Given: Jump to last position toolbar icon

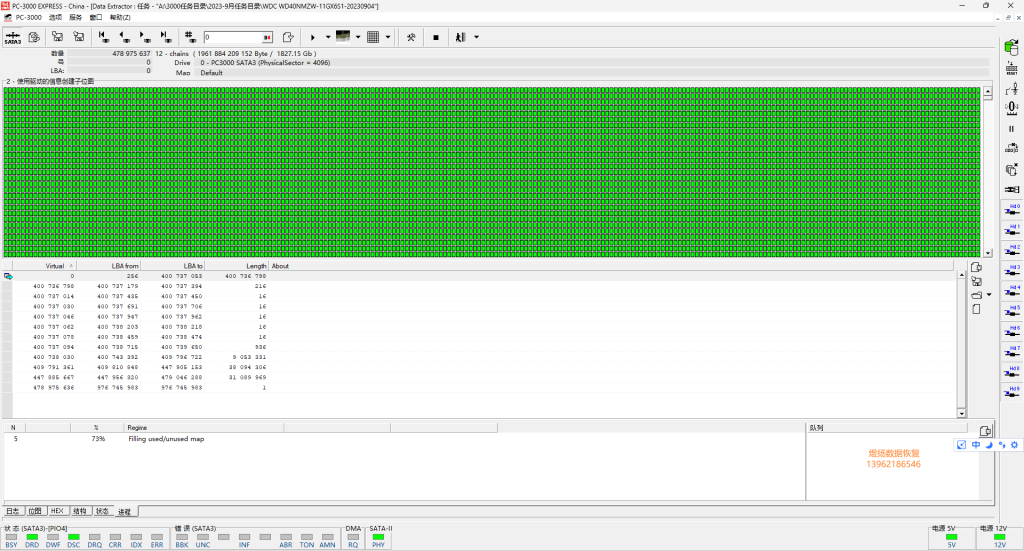Looking at the screenshot, I should 165,37.
